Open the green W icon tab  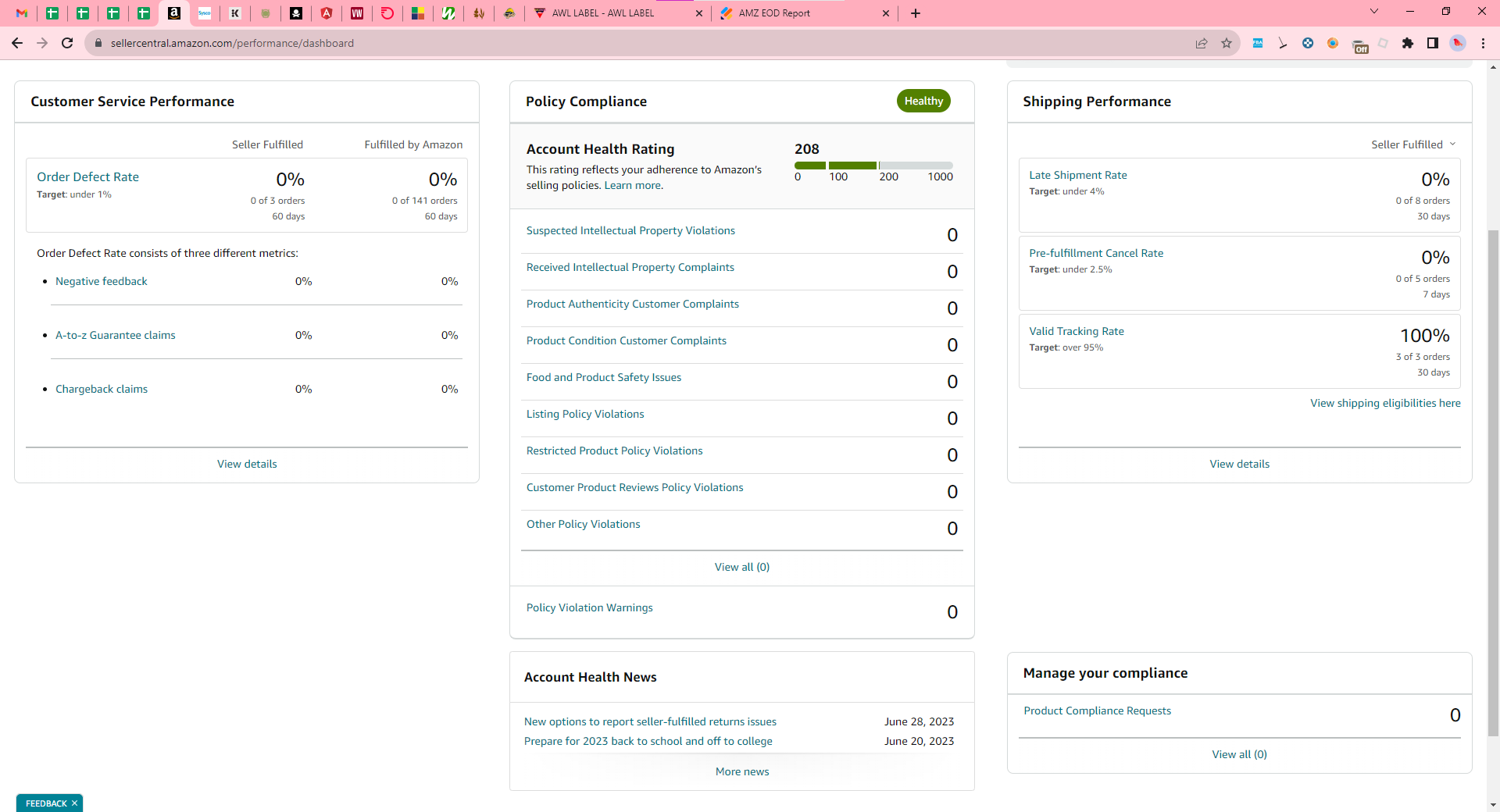click(448, 13)
